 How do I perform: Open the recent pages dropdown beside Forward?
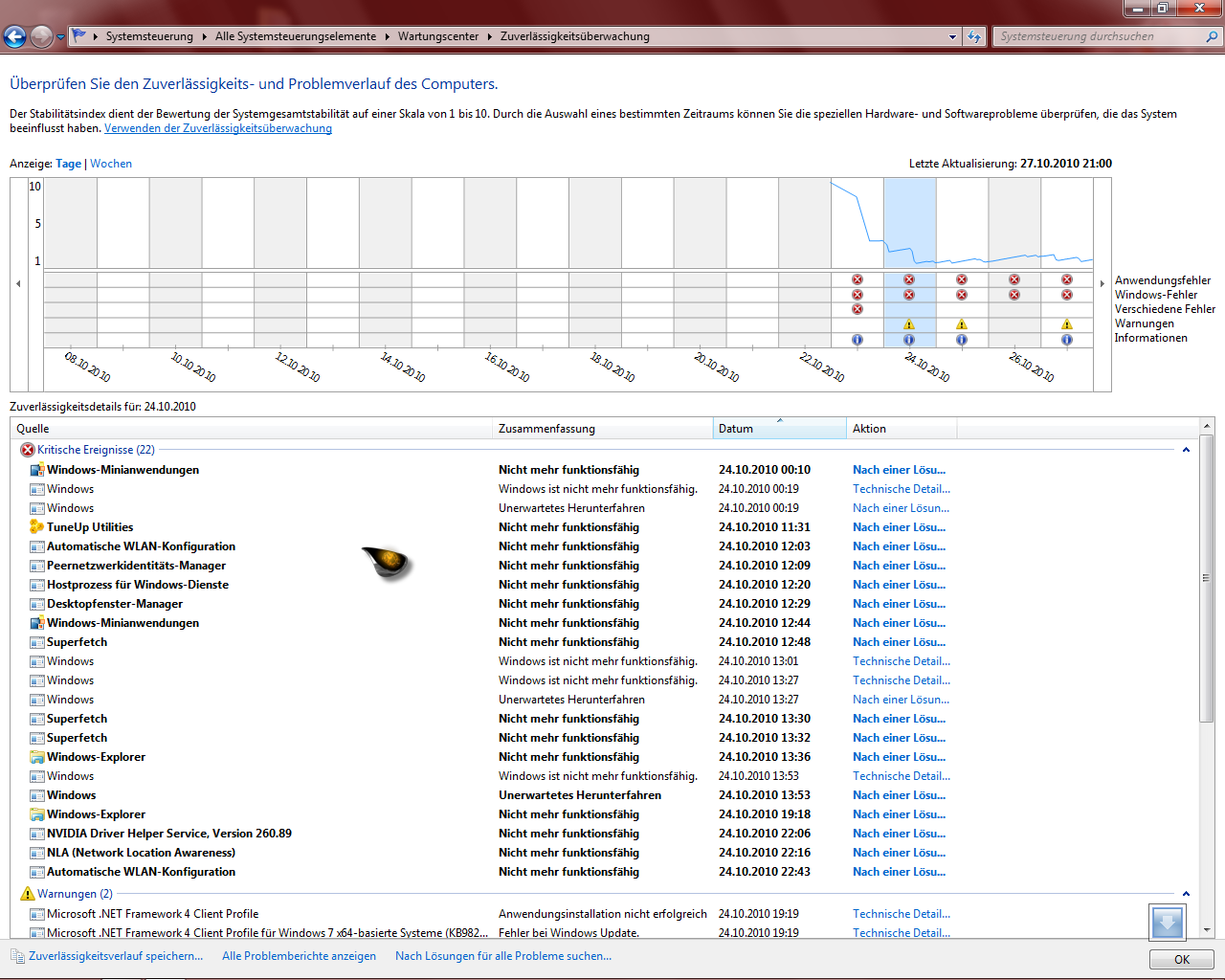point(60,36)
